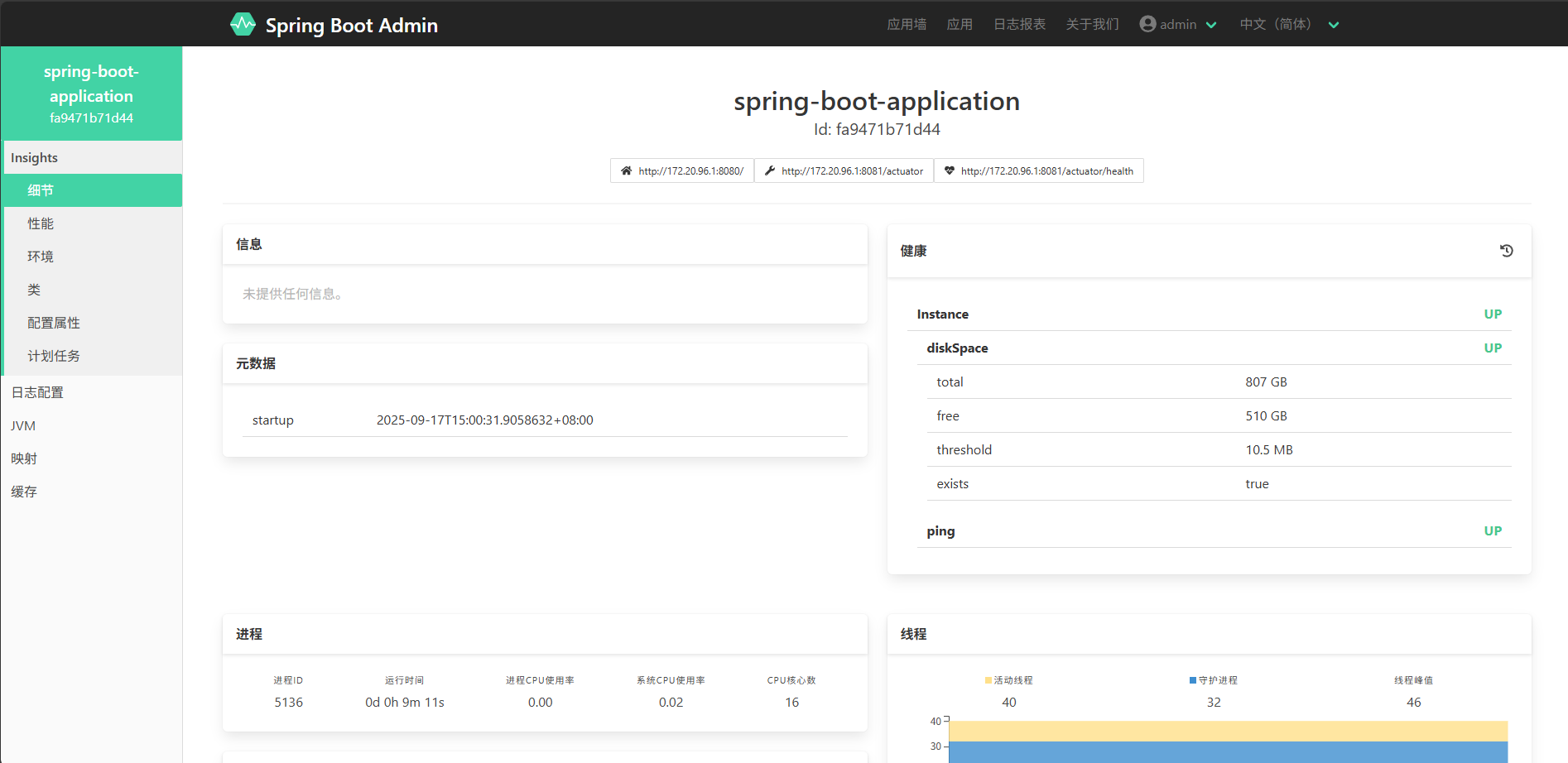
Task: Open 环境 sidebar item
Action: (93, 257)
